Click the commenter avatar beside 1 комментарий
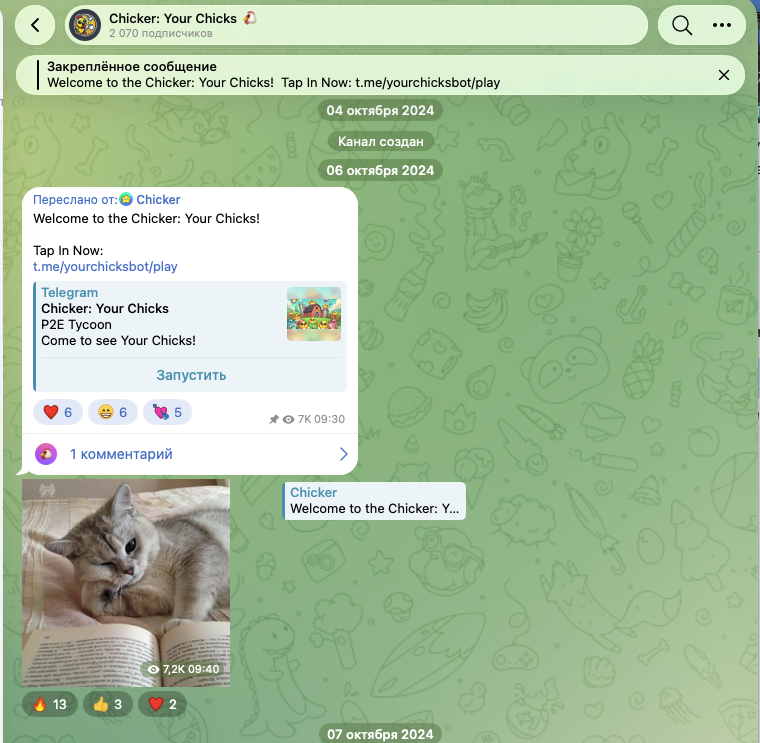760x743 pixels. 46,454
